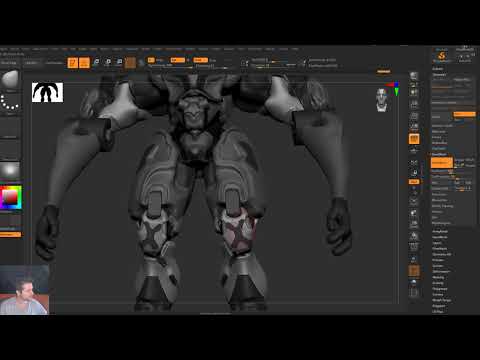
Task: Expand the UV Map section
Action: (438, 312)
